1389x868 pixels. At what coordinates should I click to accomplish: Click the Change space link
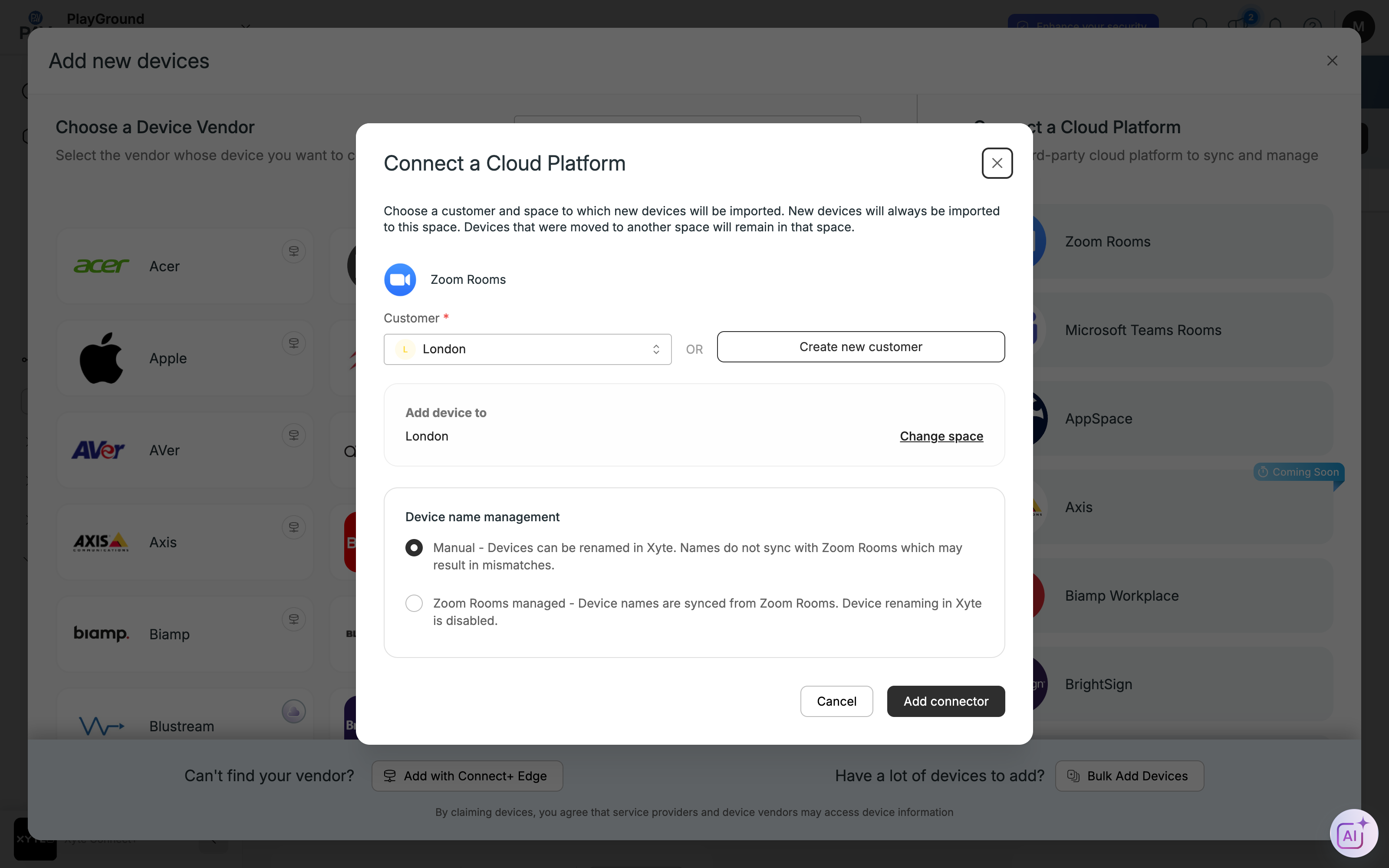941,436
